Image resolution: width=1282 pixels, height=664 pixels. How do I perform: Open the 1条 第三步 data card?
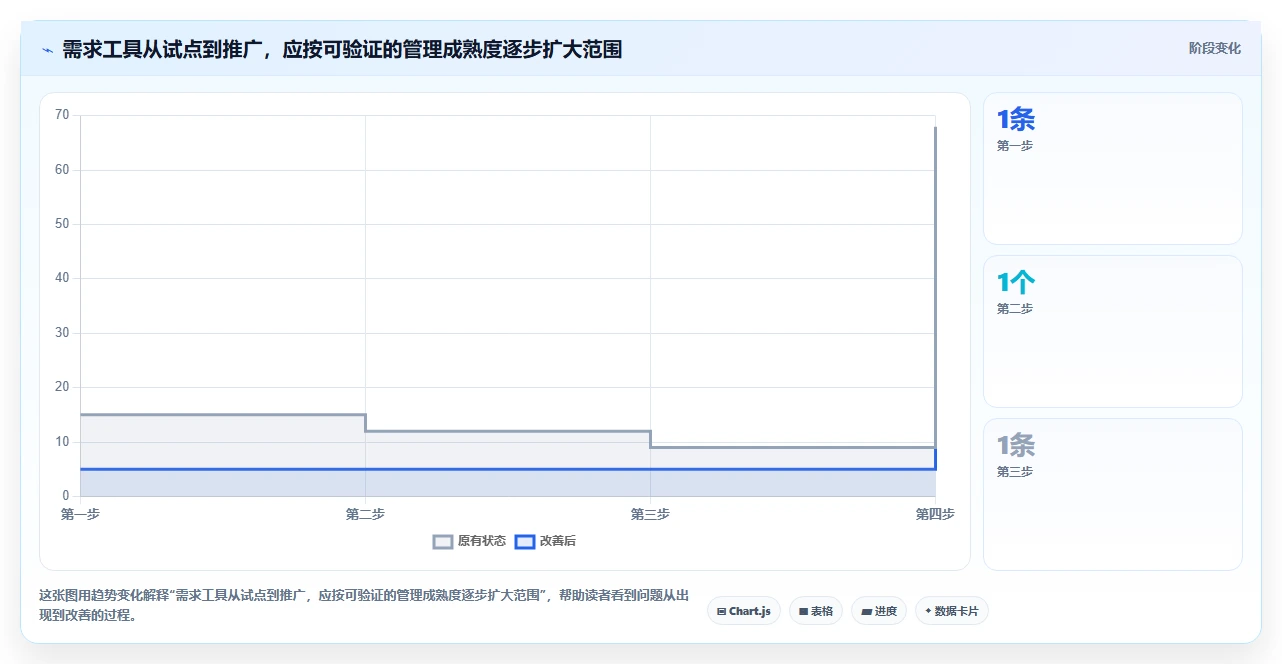point(1113,495)
